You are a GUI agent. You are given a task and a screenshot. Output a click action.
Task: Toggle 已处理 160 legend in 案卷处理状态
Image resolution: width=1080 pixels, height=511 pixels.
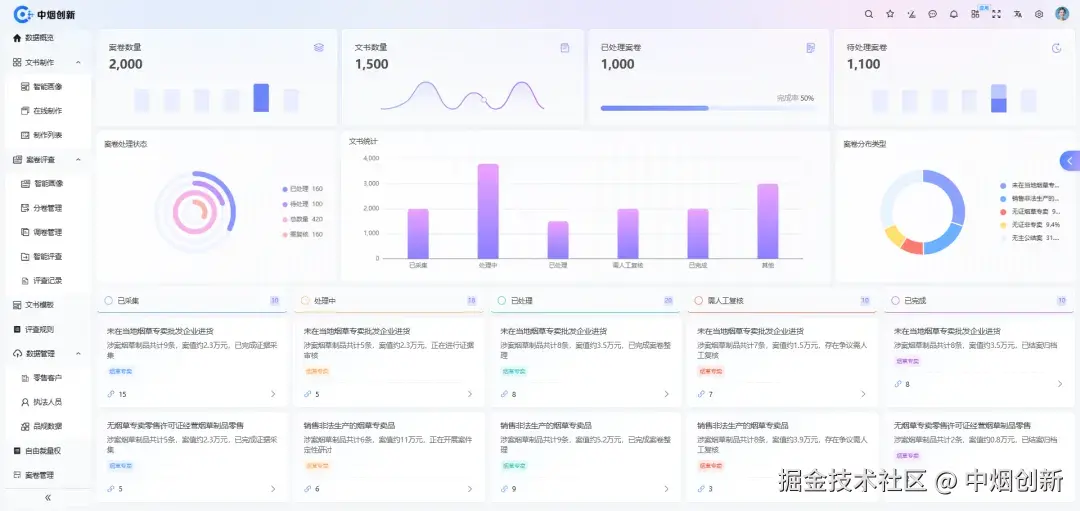(302, 189)
